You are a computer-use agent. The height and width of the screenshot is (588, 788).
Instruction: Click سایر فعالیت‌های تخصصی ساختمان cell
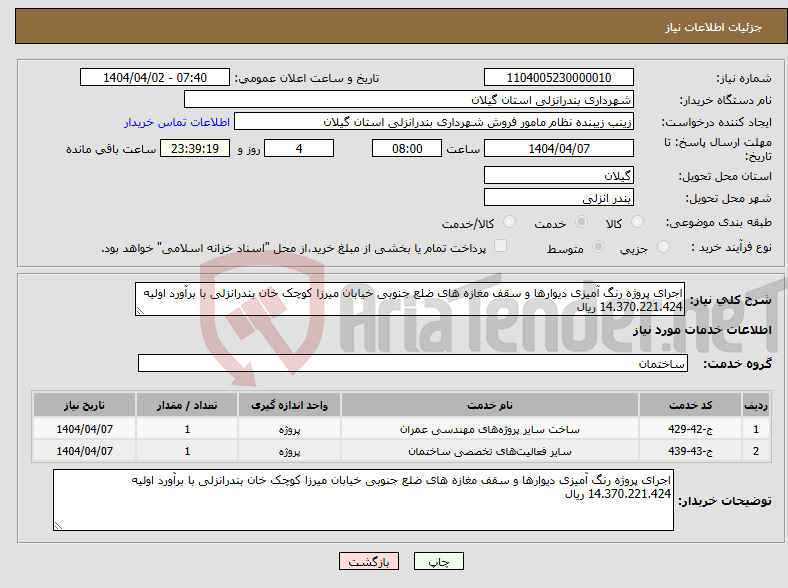[490, 451]
